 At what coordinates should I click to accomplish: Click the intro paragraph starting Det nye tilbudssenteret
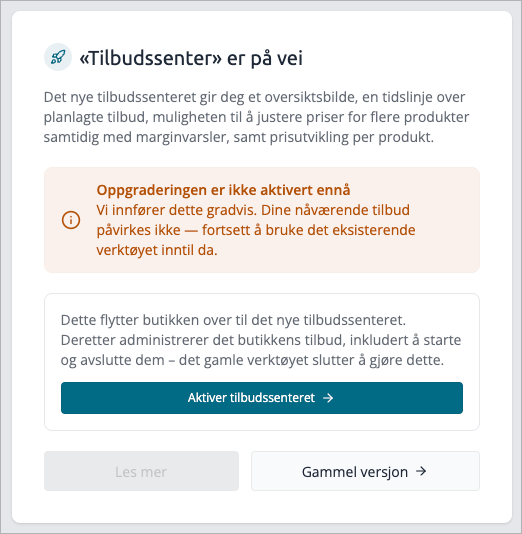[256, 117]
